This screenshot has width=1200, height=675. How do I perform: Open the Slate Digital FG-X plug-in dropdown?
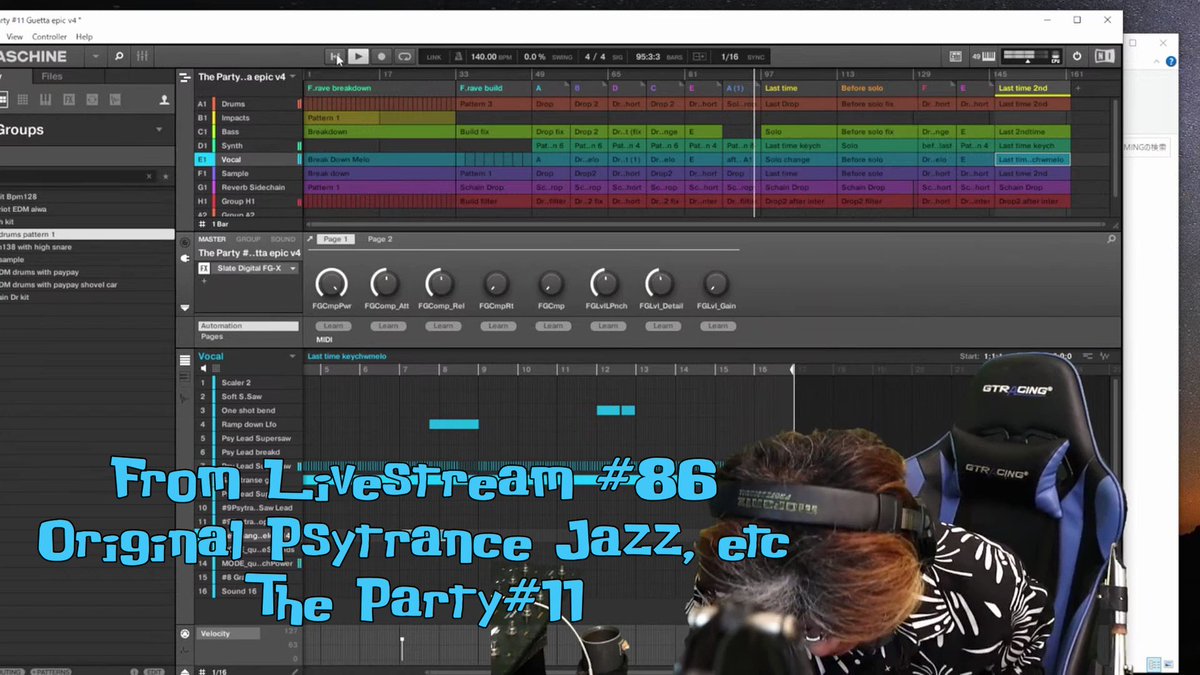(x=293, y=268)
